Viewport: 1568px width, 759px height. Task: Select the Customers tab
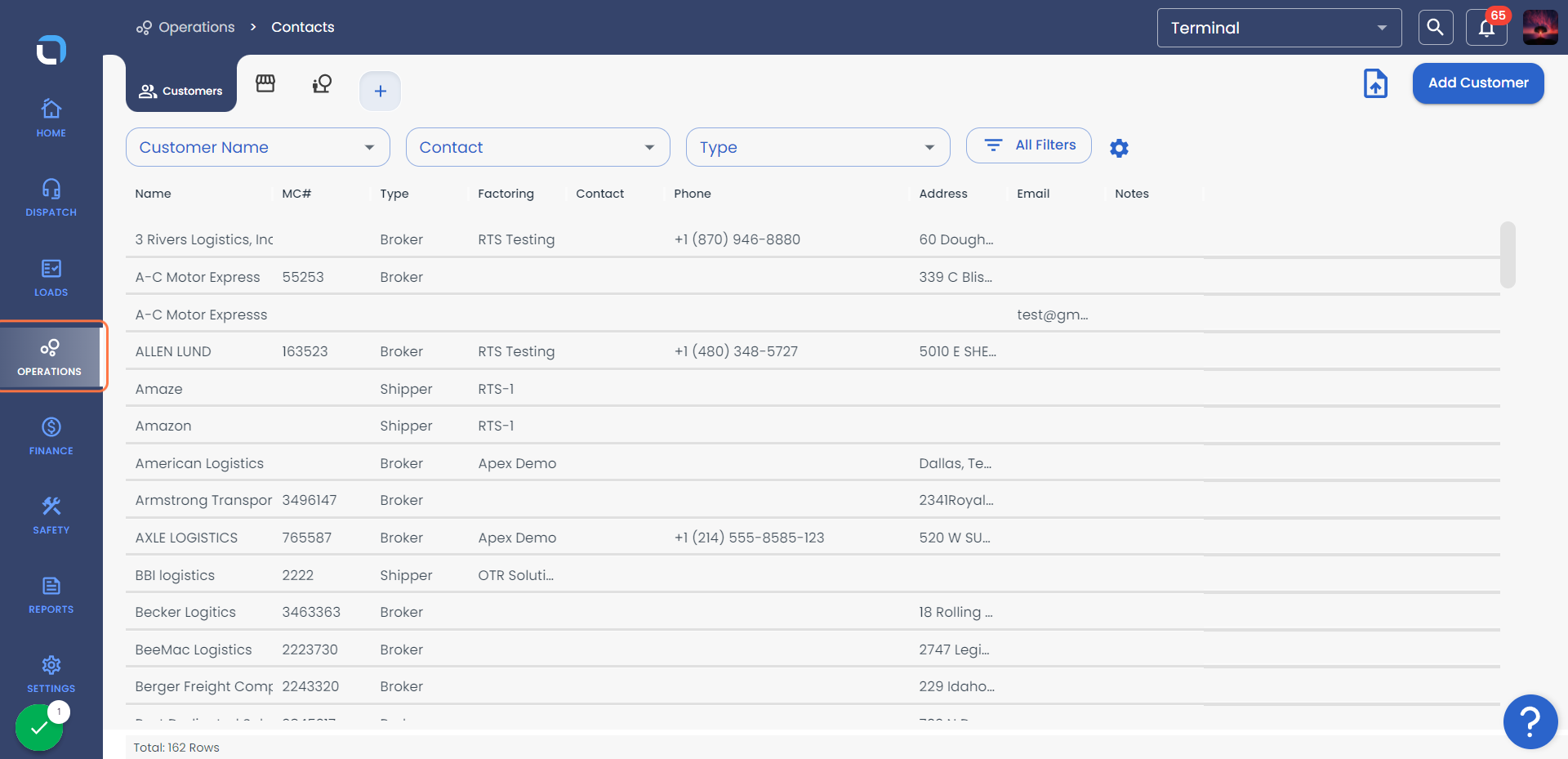tap(181, 91)
